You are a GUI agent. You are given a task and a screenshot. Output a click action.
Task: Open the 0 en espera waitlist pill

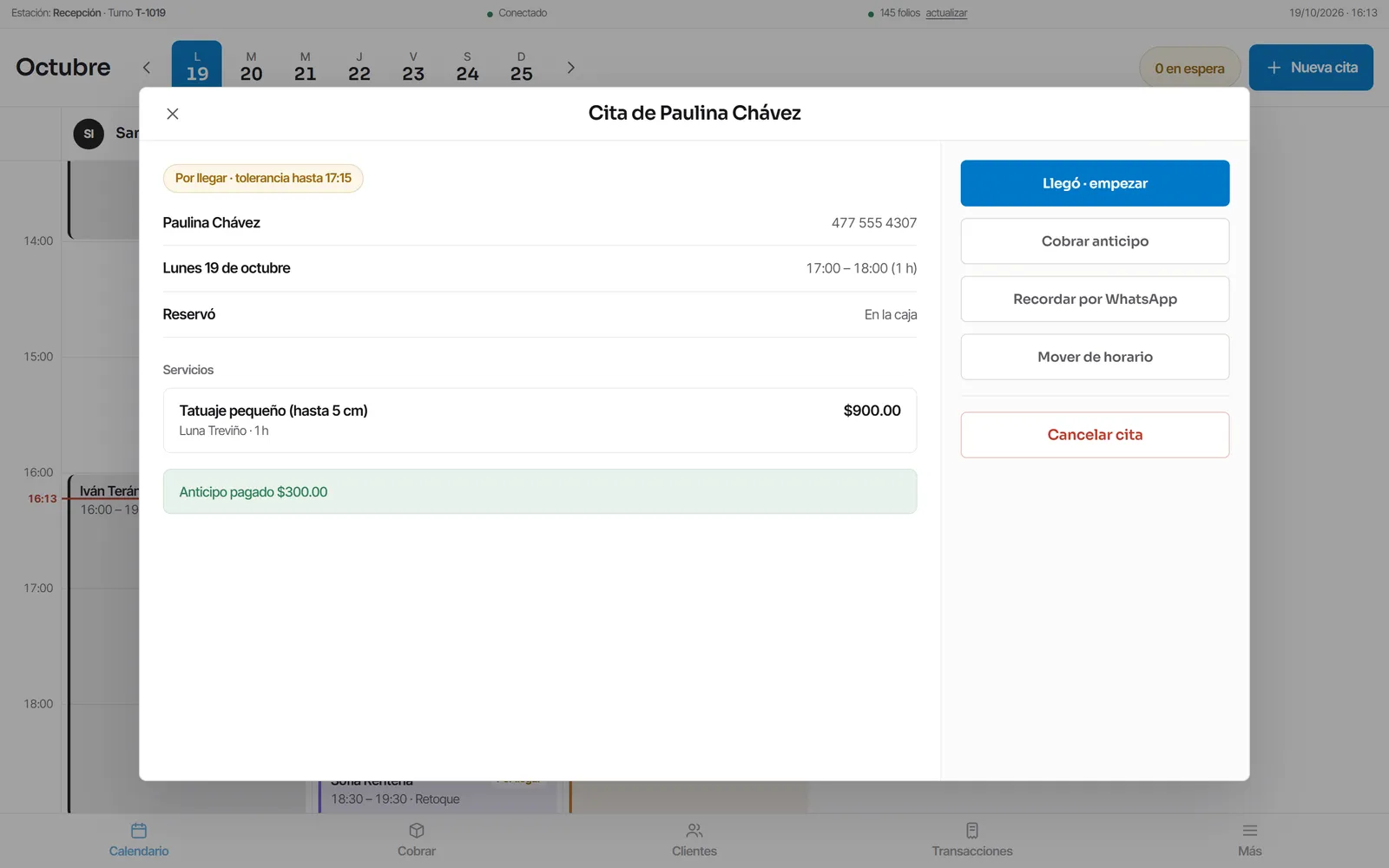pyautogui.click(x=1189, y=69)
